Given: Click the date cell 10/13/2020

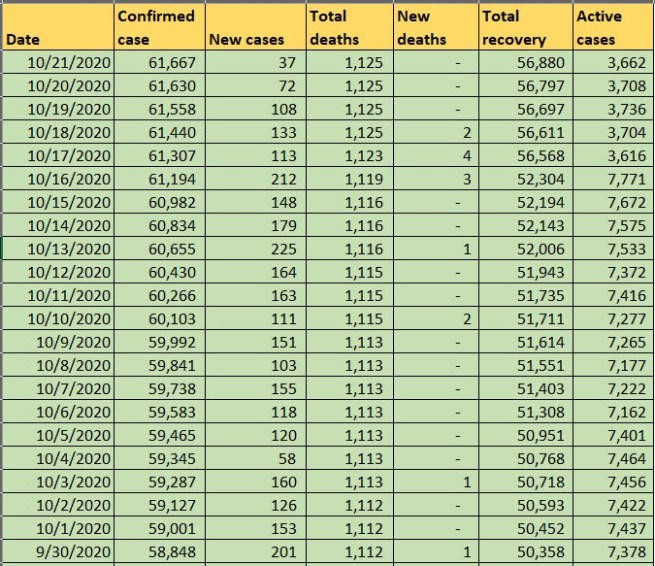Looking at the screenshot, I should (58, 249).
